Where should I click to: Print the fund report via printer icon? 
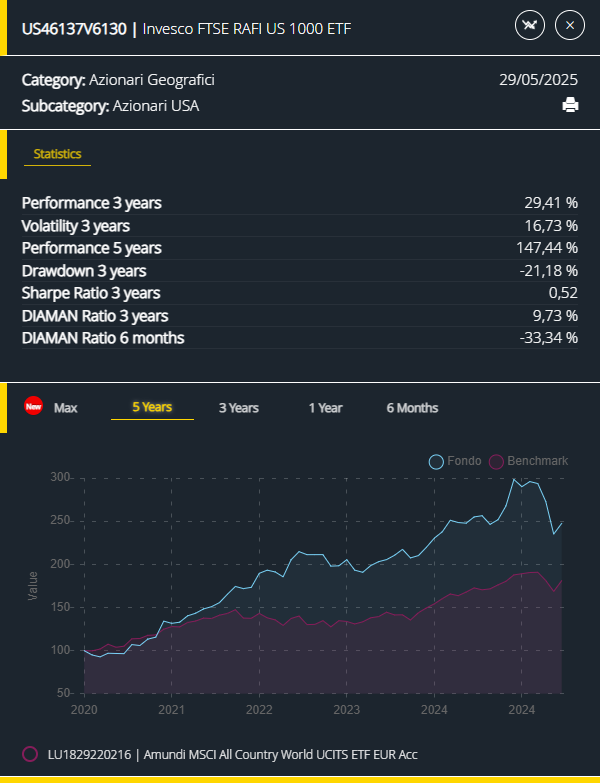pyautogui.click(x=570, y=105)
